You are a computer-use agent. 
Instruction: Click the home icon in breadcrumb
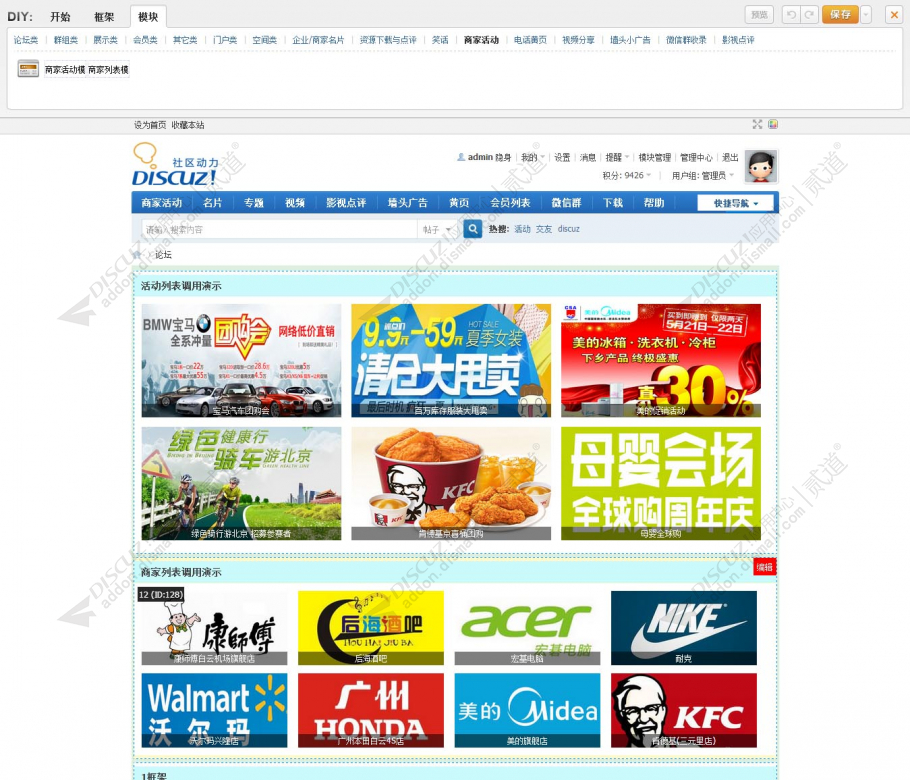coord(137,254)
